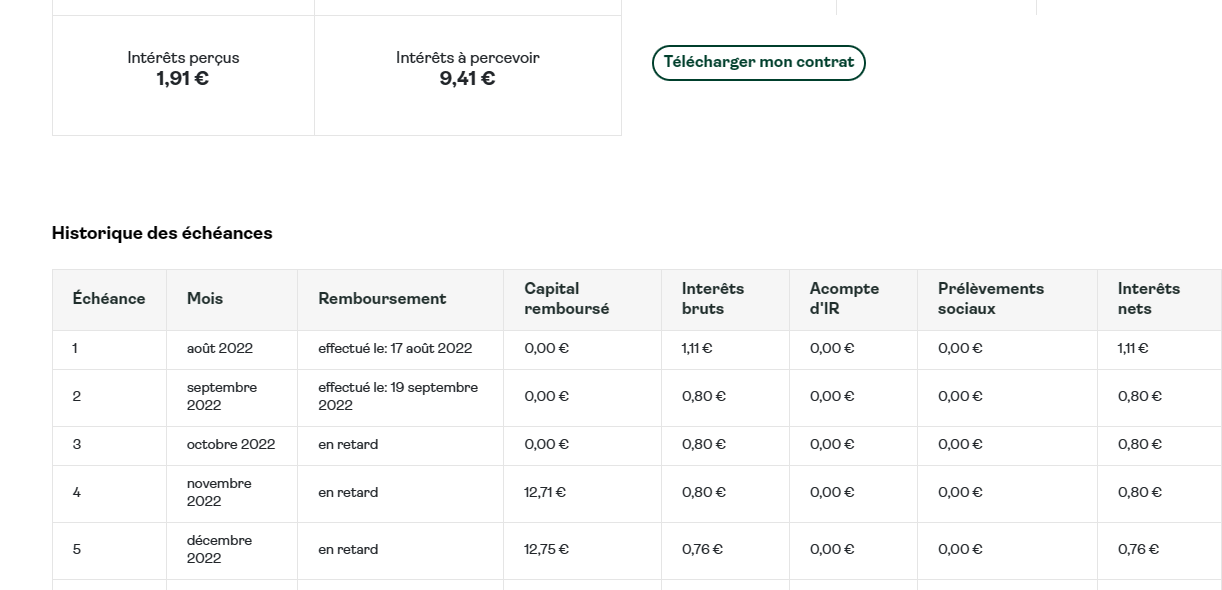Click 'effectué le: 17 août 2022' status
Image resolution: width=1222 pixels, height=590 pixels.
pos(395,349)
